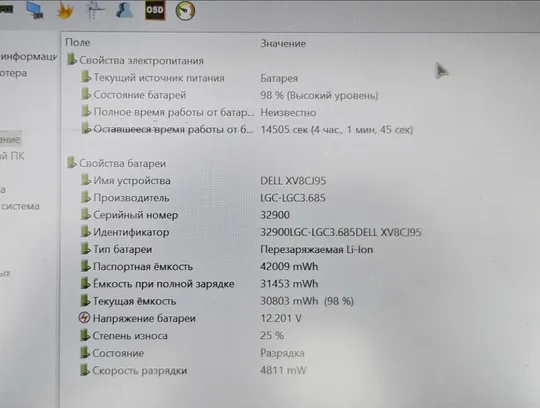Select the 'Полное время работы от батар...' field
540x408 pixels.
(174, 112)
